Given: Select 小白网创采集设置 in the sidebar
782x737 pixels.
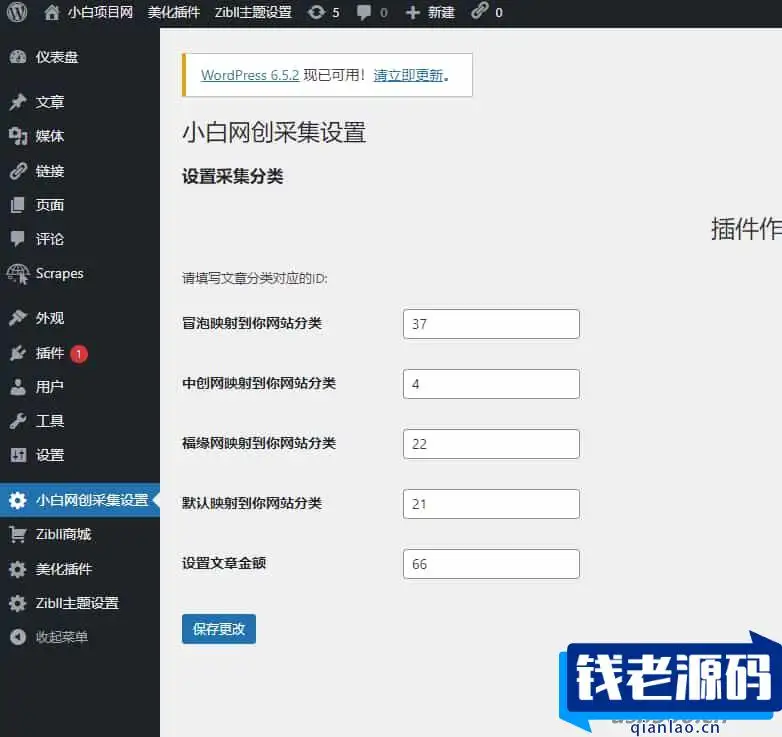Looking at the screenshot, I should pos(80,500).
